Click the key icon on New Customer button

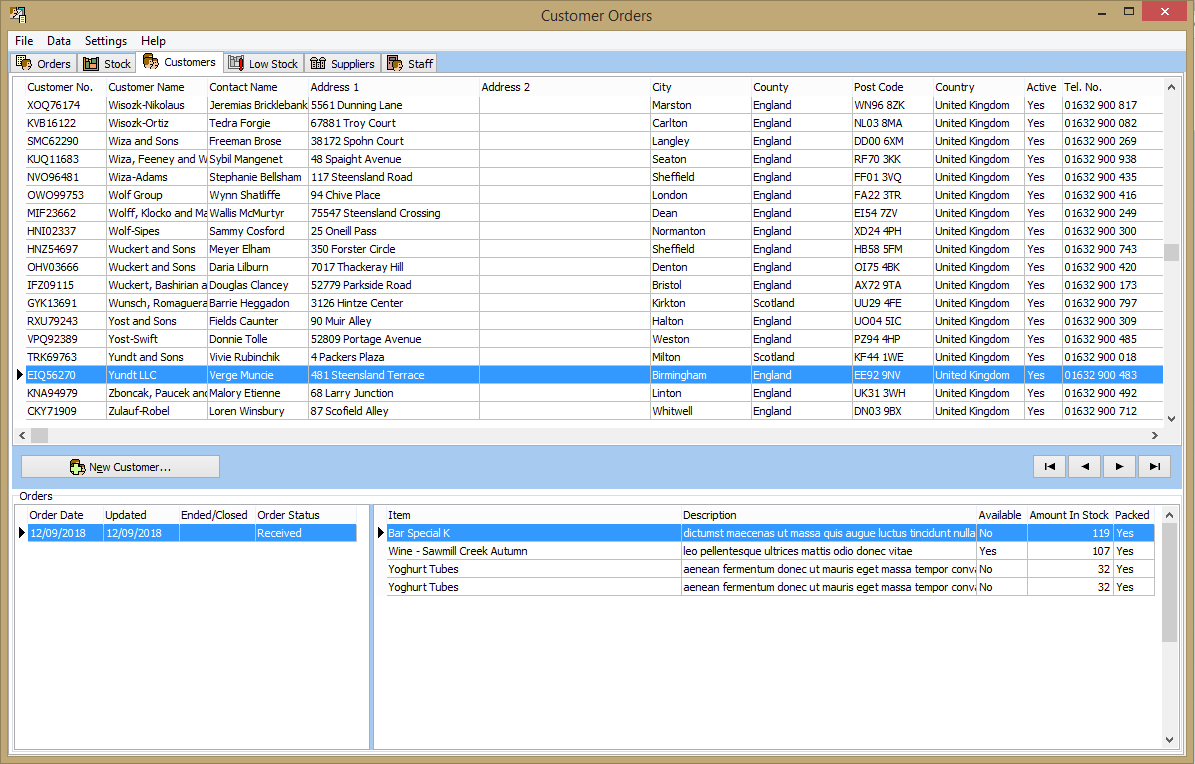[77, 466]
